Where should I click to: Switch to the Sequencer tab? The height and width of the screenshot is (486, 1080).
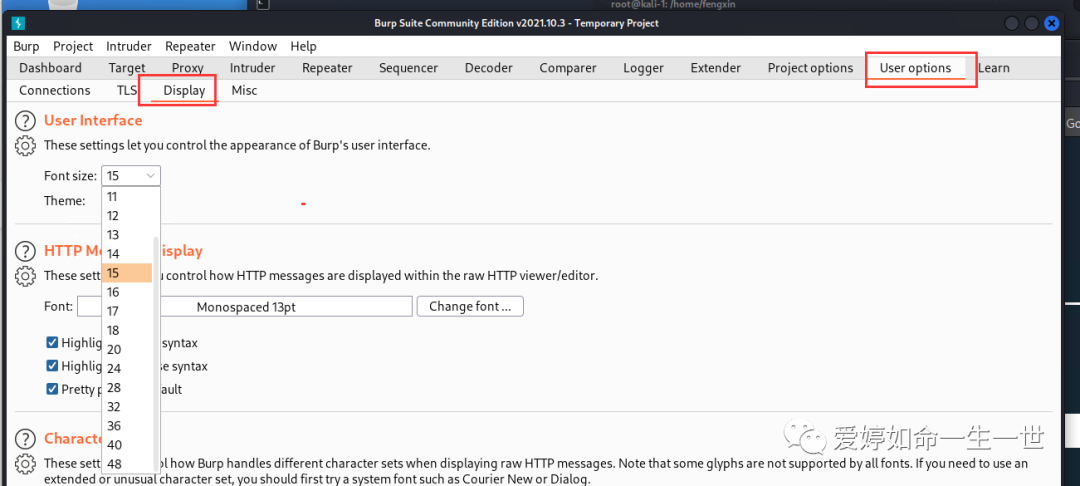click(x=408, y=67)
